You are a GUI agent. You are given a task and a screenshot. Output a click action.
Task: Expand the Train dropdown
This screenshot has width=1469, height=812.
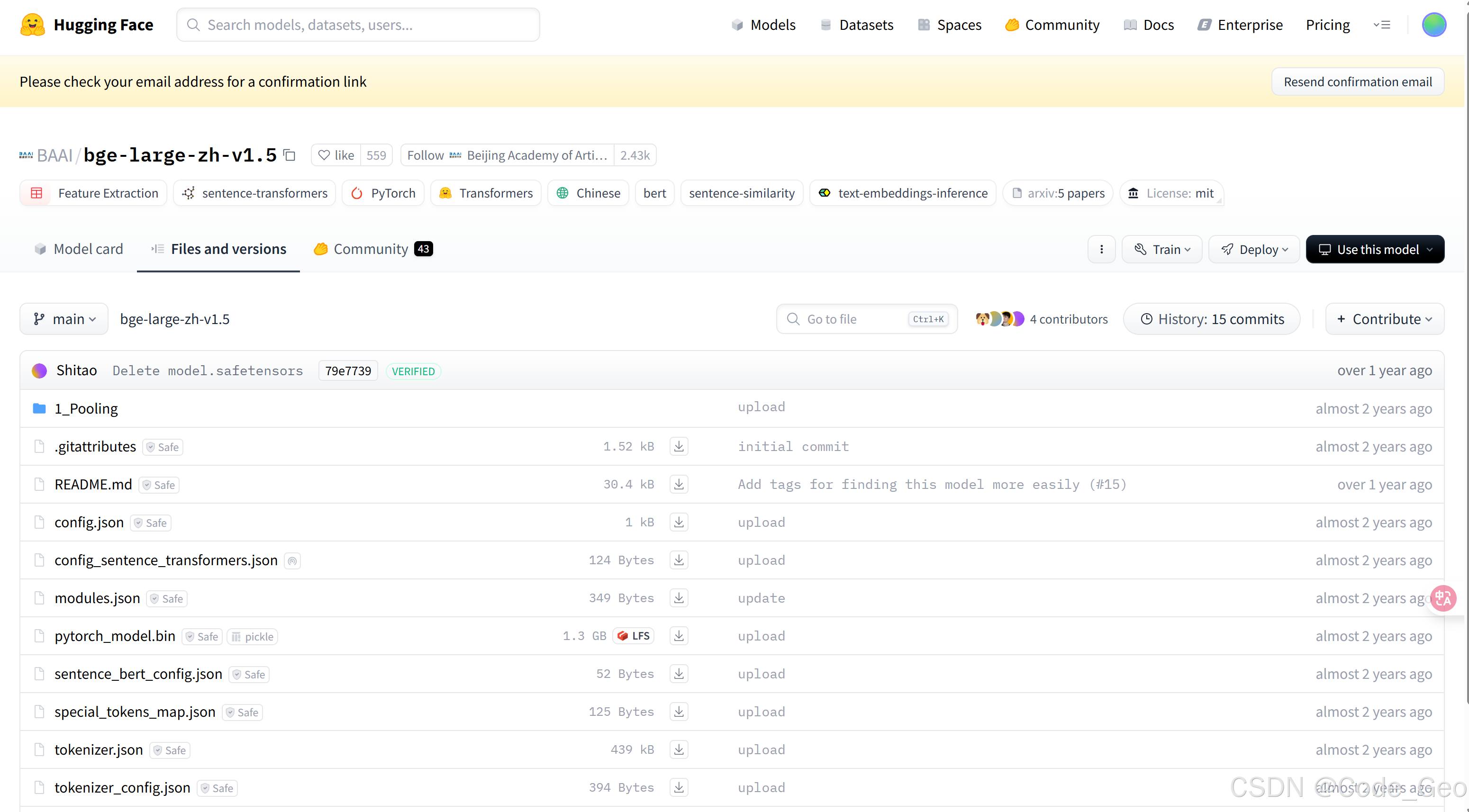[1161, 249]
